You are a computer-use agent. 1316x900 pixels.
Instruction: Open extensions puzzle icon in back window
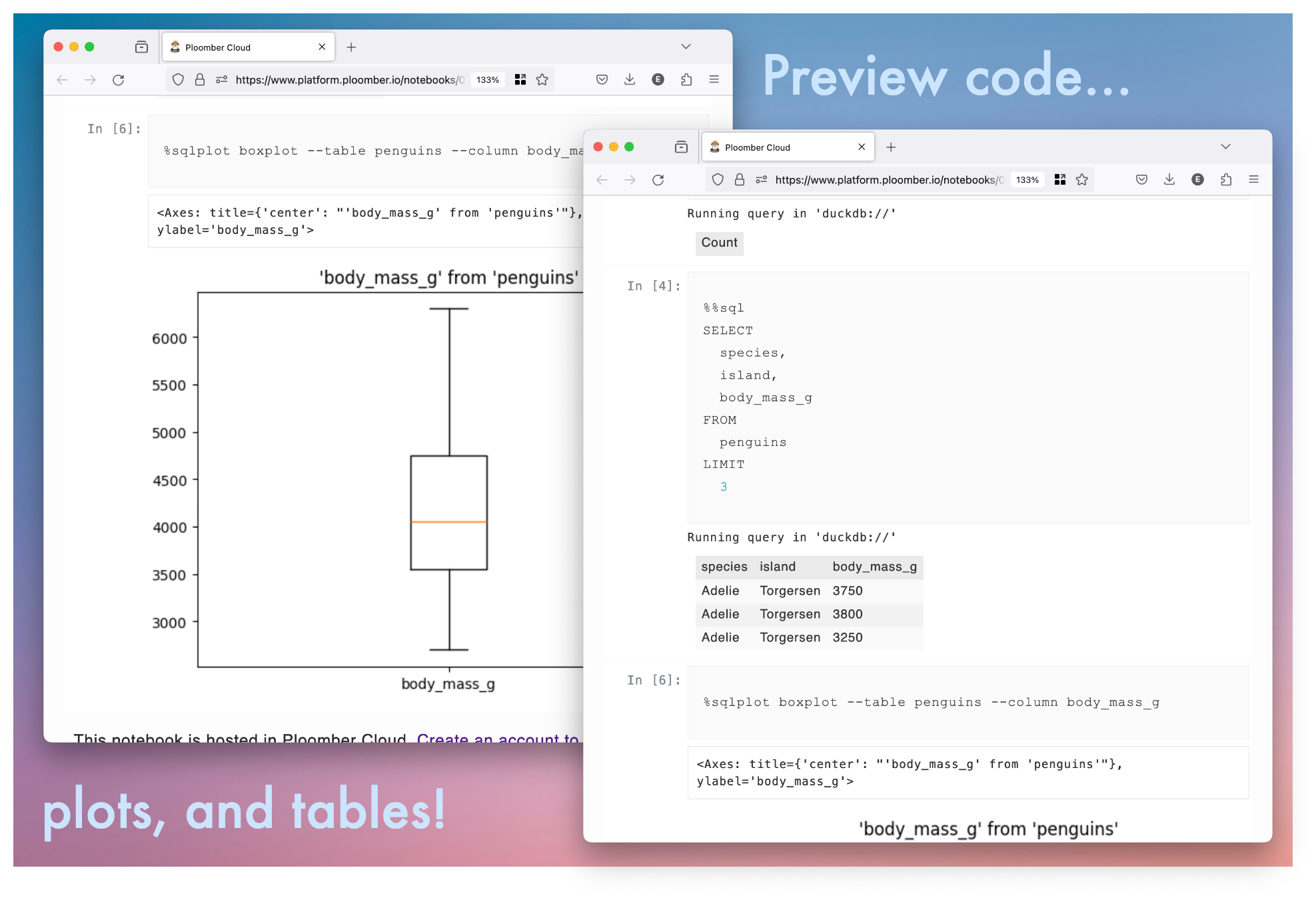click(686, 79)
